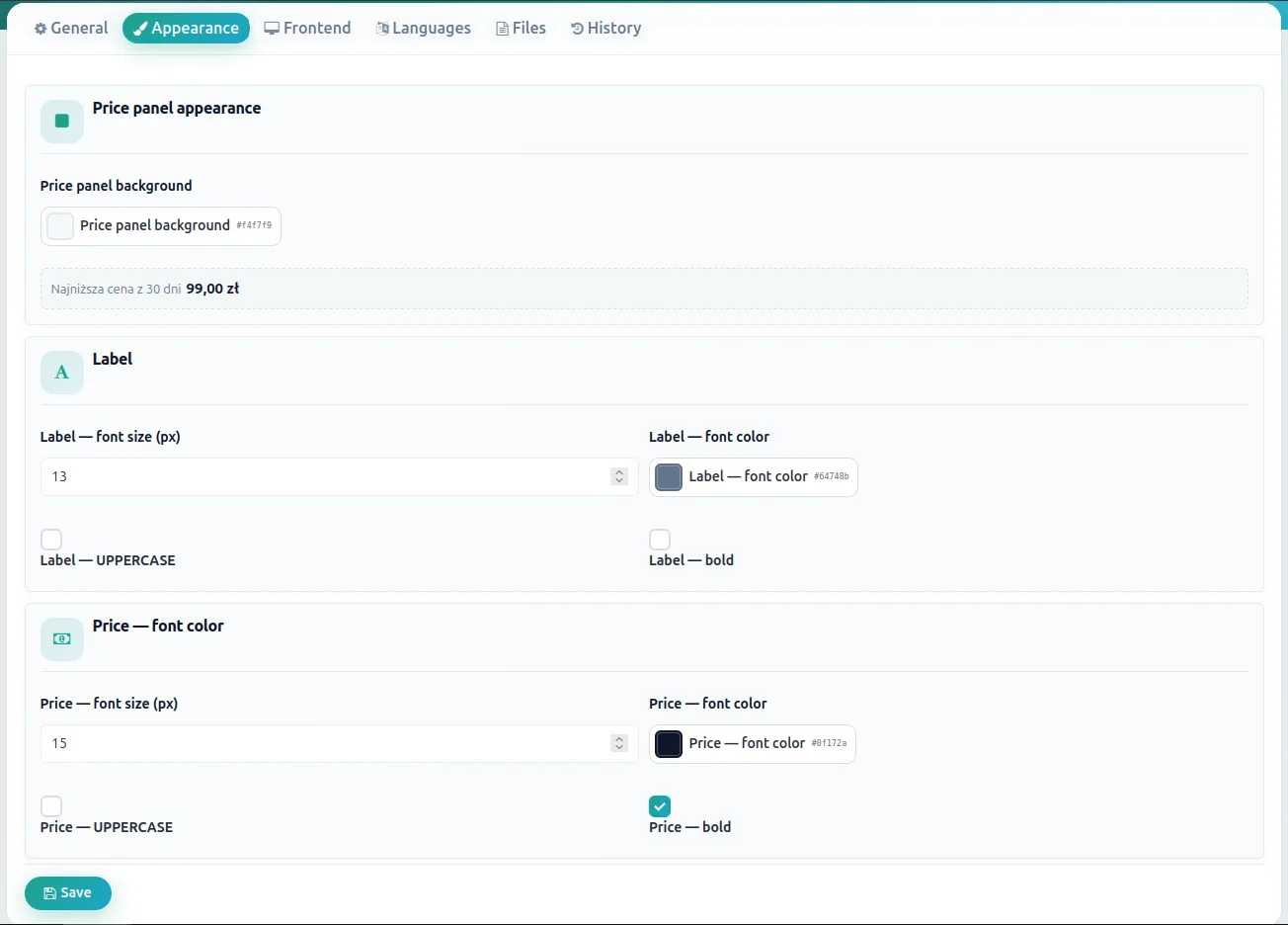Check the Label bold checkbox
The image size is (1288, 925).
click(x=660, y=540)
